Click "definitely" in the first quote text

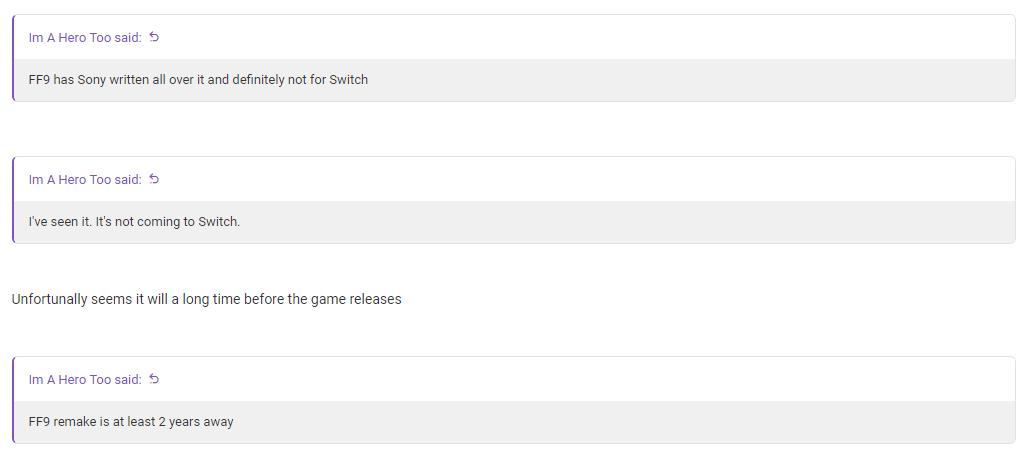point(258,80)
